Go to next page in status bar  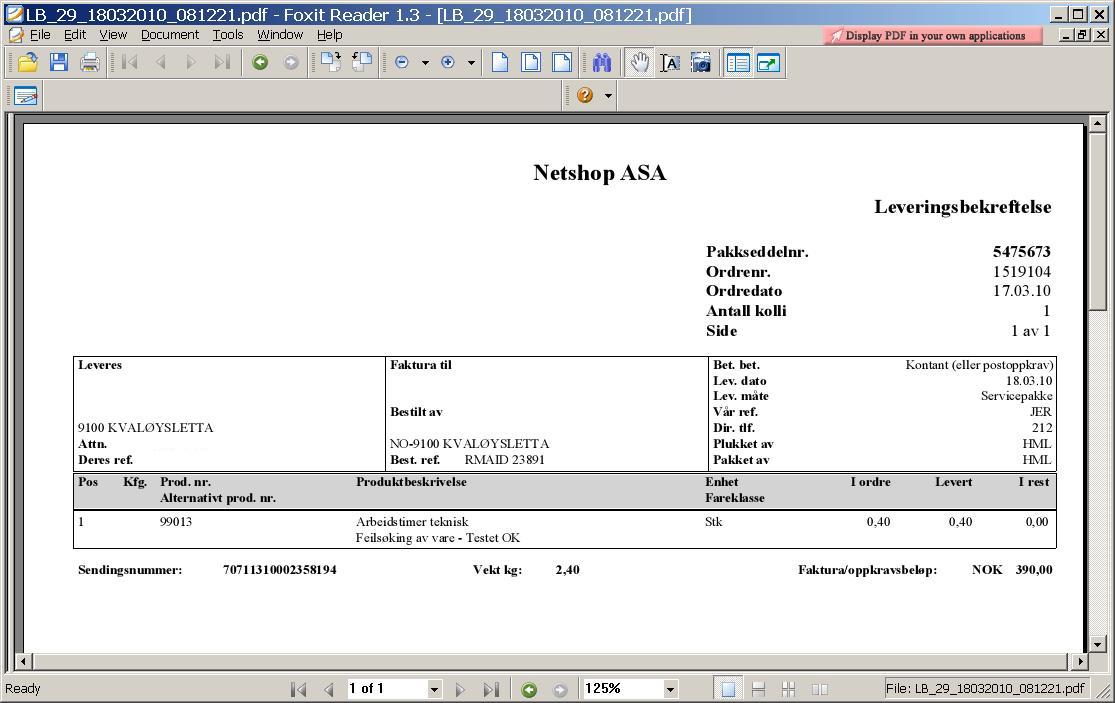[x=460, y=689]
